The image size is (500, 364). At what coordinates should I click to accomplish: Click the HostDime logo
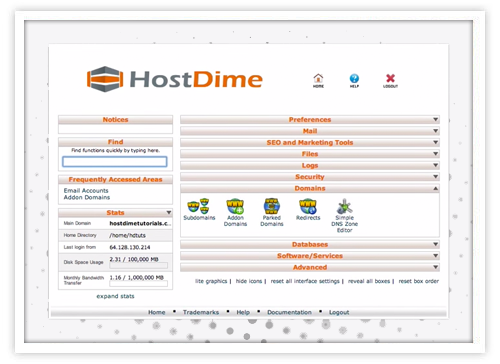[x=175, y=79]
